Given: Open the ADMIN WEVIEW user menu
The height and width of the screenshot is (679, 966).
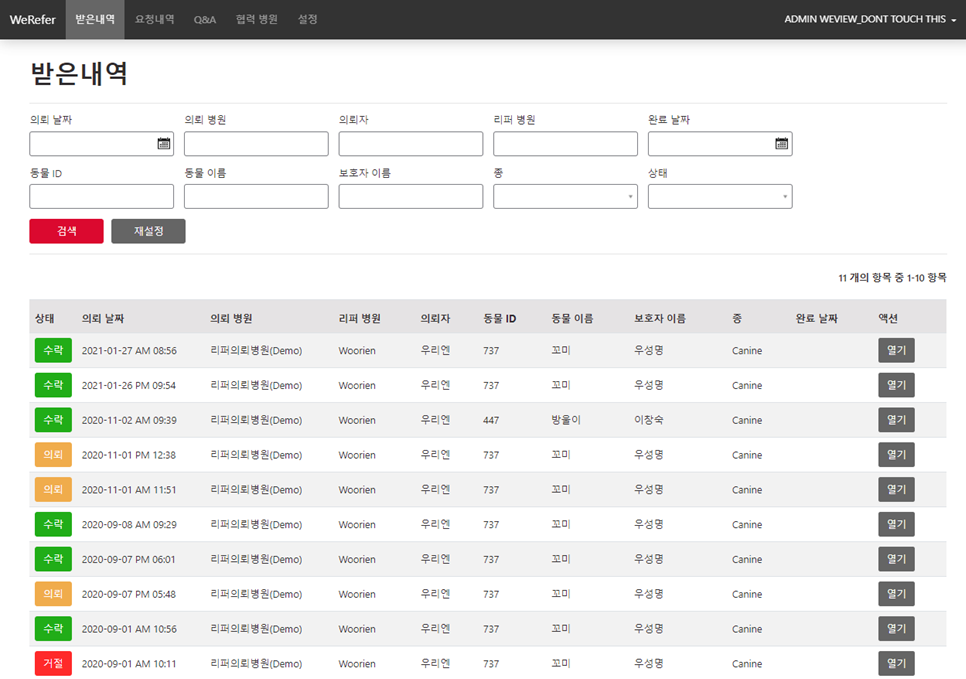Looking at the screenshot, I should pyautogui.click(x=870, y=19).
